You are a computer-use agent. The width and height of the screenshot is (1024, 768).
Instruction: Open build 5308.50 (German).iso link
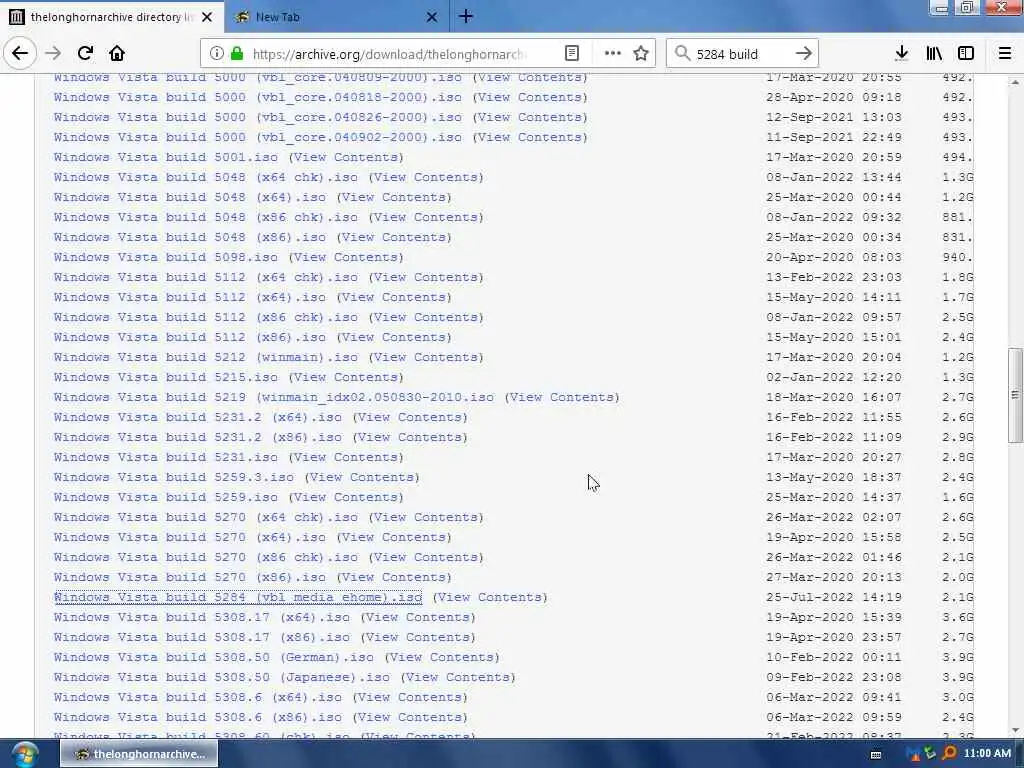[214, 657]
